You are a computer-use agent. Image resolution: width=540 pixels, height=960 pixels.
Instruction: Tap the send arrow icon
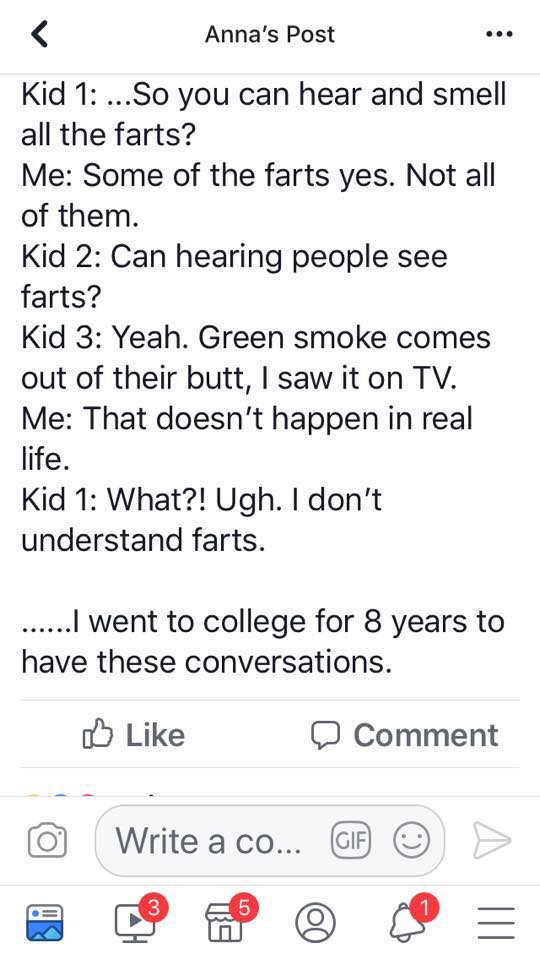(x=491, y=840)
